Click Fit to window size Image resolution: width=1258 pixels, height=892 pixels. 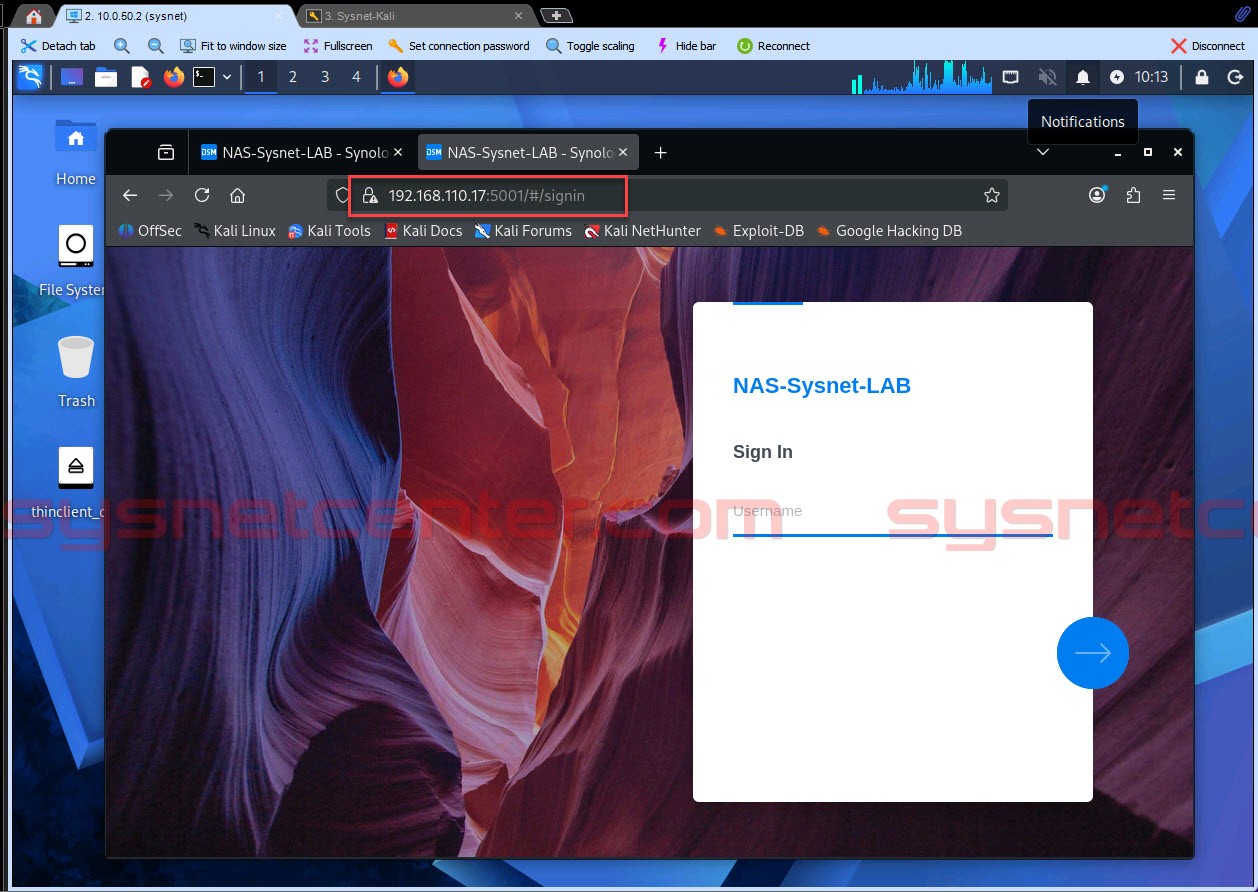(233, 46)
